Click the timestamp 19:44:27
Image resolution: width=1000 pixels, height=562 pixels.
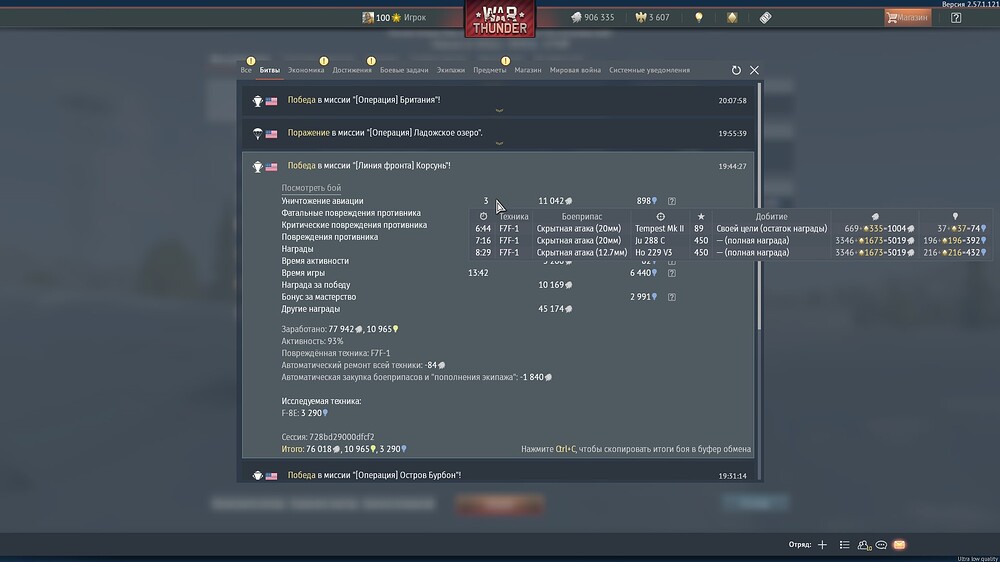(x=732, y=166)
